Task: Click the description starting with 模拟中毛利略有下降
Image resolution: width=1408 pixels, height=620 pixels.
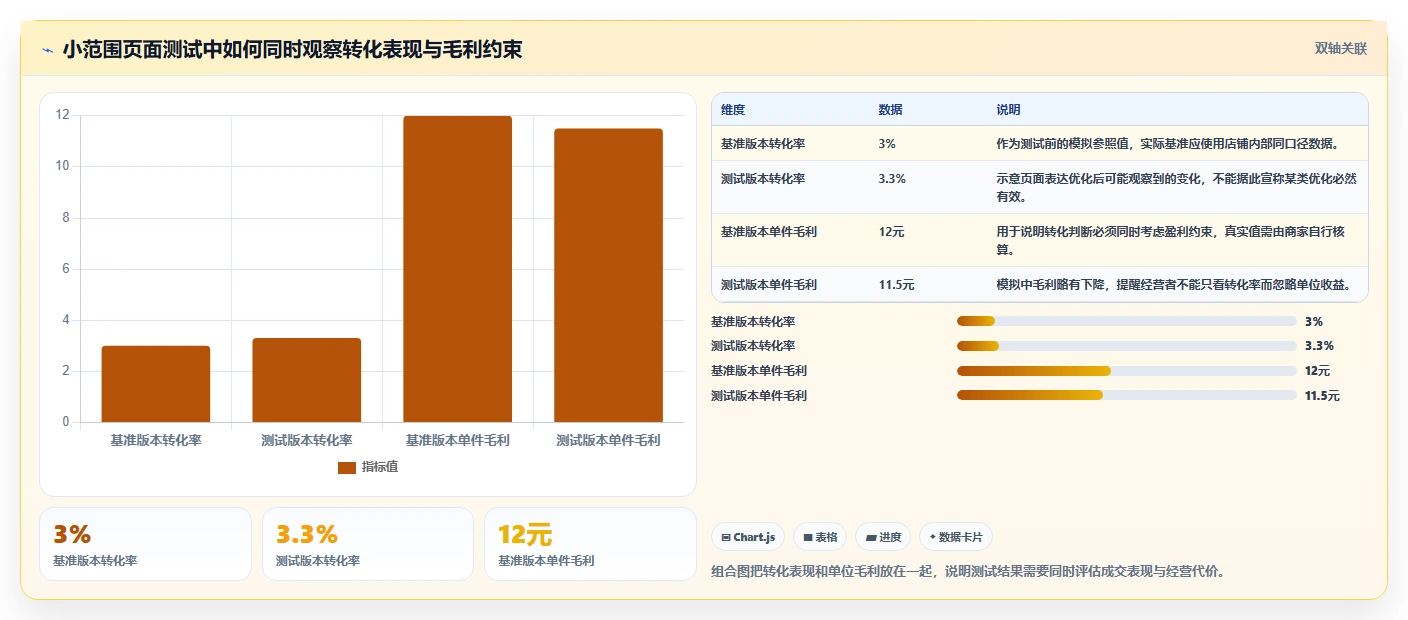Action: coord(1175,285)
